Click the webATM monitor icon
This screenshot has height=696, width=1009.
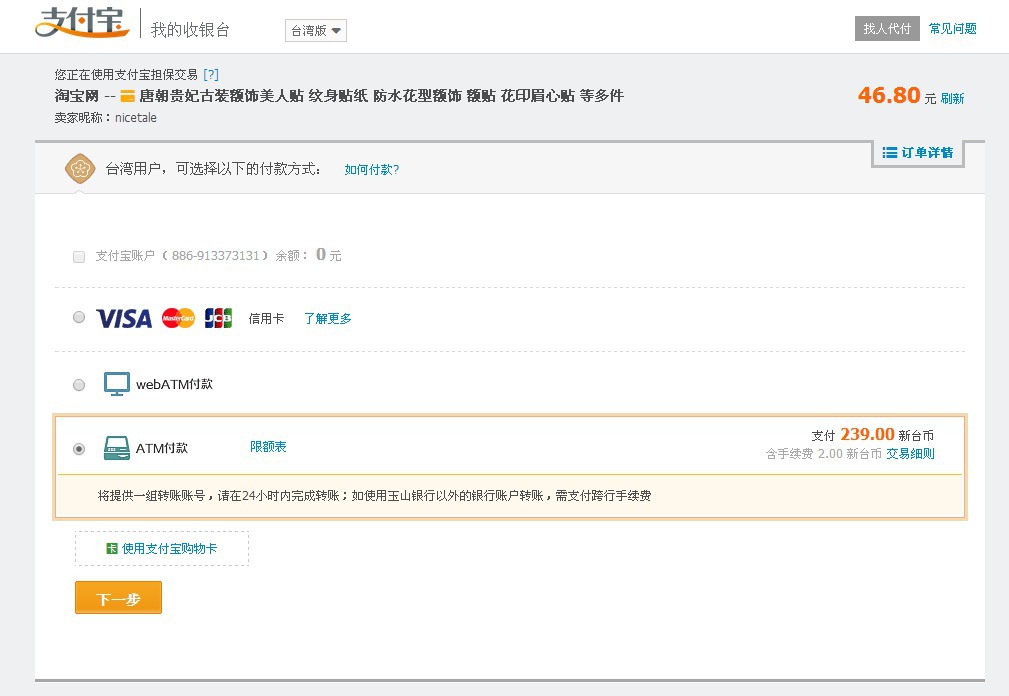point(116,384)
